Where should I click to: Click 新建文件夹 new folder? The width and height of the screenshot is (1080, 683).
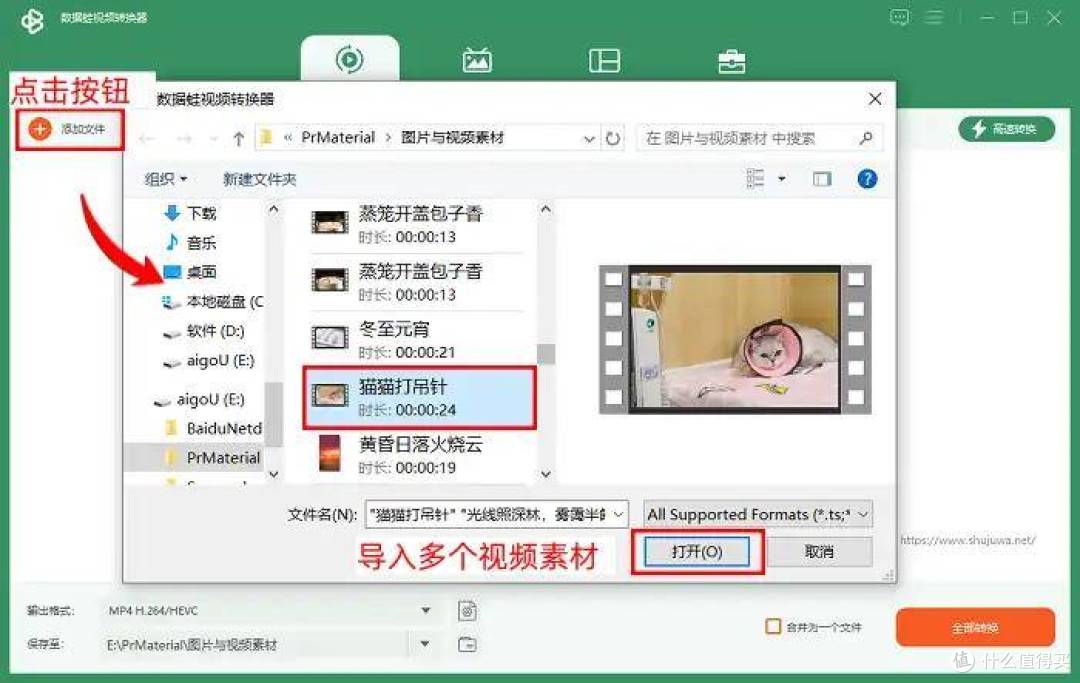point(260,179)
